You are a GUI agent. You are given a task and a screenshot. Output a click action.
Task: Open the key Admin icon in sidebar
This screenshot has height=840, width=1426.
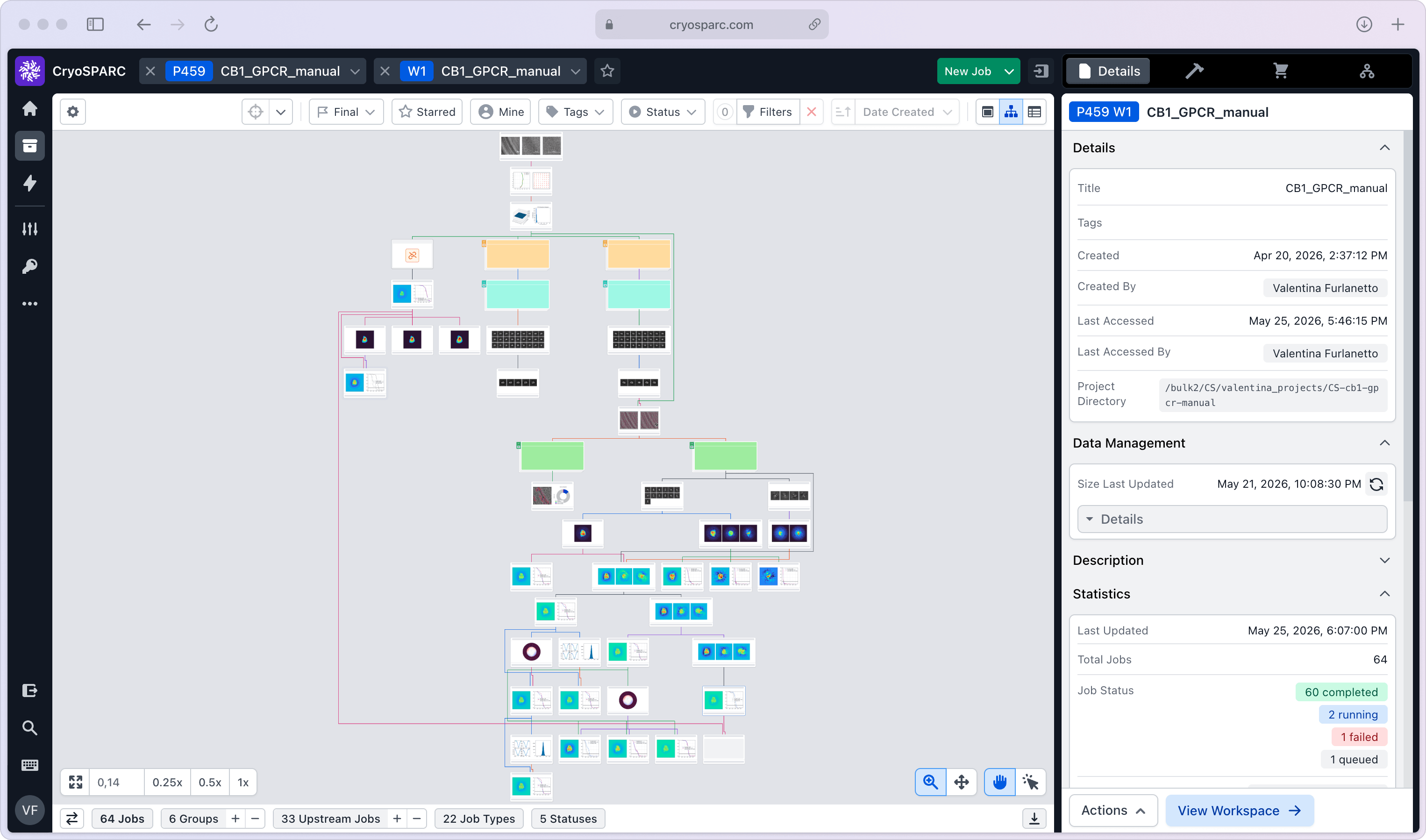coord(29,266)
